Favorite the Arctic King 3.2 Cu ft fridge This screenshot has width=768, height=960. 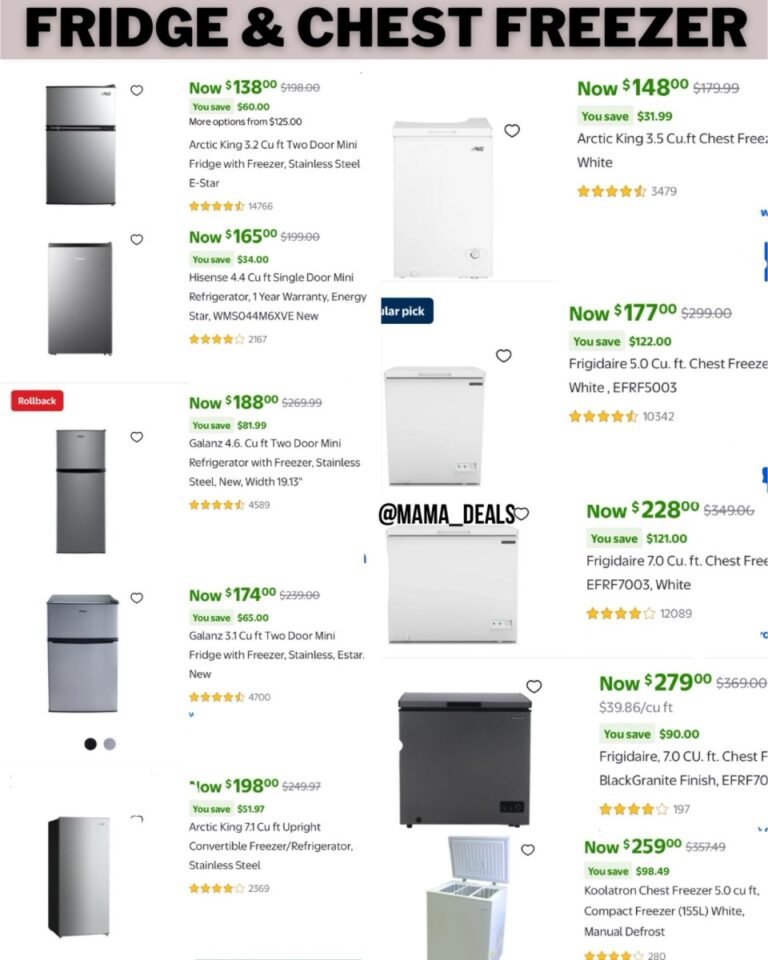[x=137, y=90]
